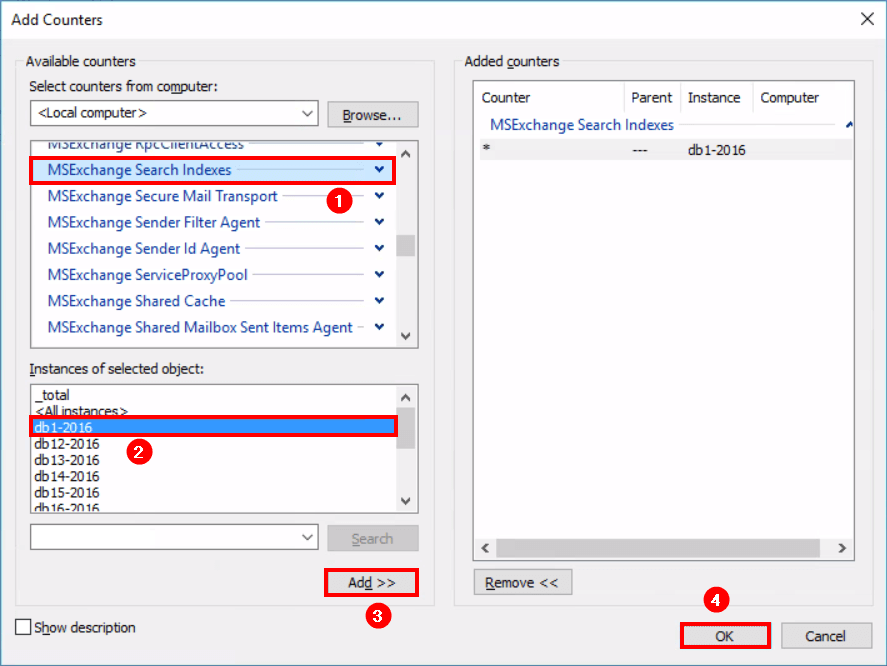This screenshot has height=666, width=887.
Task: Click the Search button
Action: (x=373, y=538)
